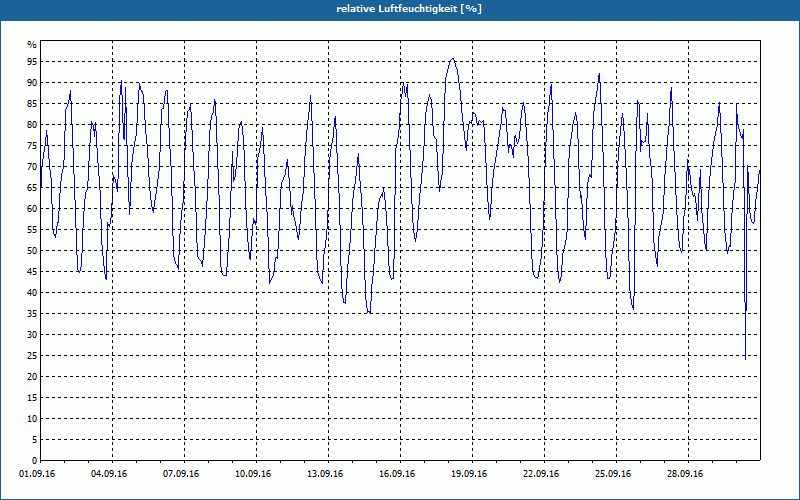The height and width of the screenshot is (500, 800).
Task: Click the date label '22.09.16'
Action: tap(541, 474)
